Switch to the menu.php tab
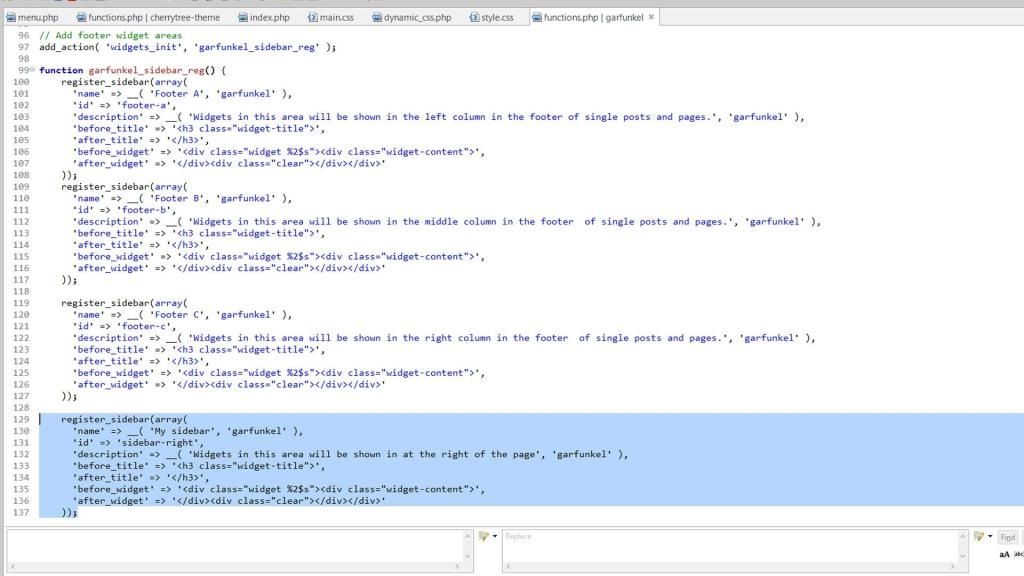Image resolution: width=1024 pixels, height=576 pixels. [x=38, y=17]
